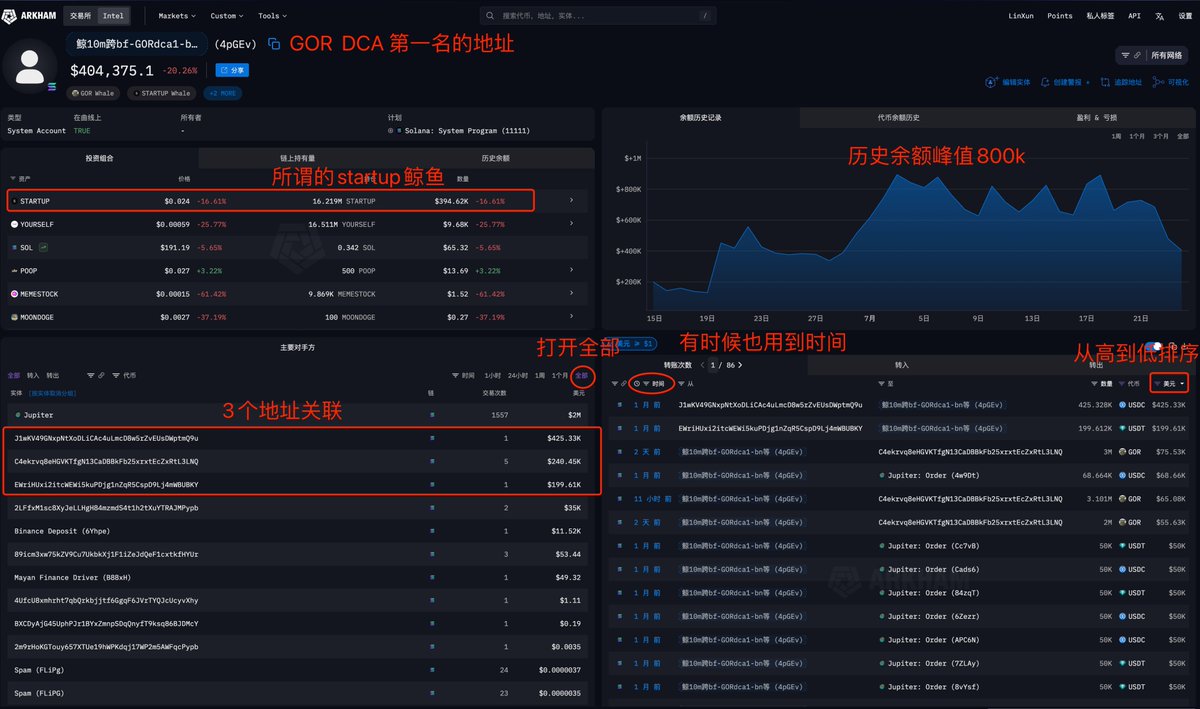Screen dimensions: 1200x709
Task: Click the Solana chain icon in Jupiter row
Action: 432,414
